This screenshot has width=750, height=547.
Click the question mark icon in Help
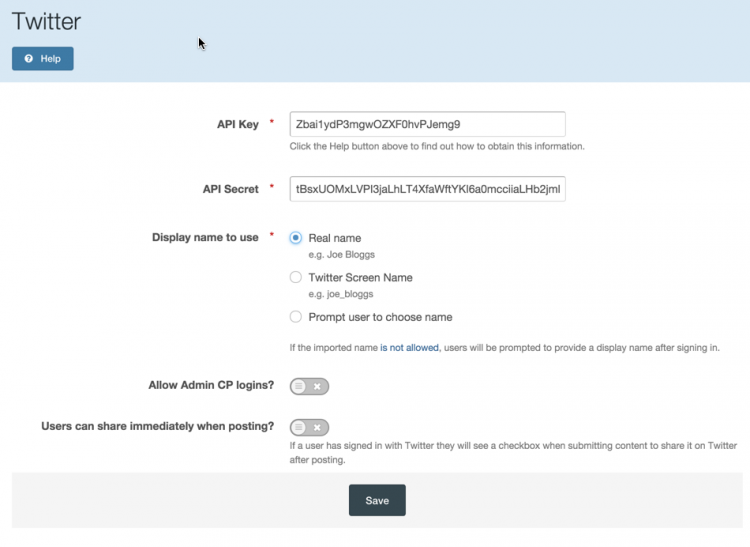point(29,58)
